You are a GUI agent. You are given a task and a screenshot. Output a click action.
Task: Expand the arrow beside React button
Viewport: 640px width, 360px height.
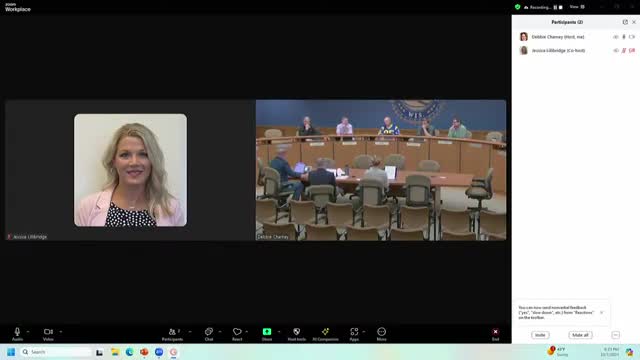coord(247,331)
